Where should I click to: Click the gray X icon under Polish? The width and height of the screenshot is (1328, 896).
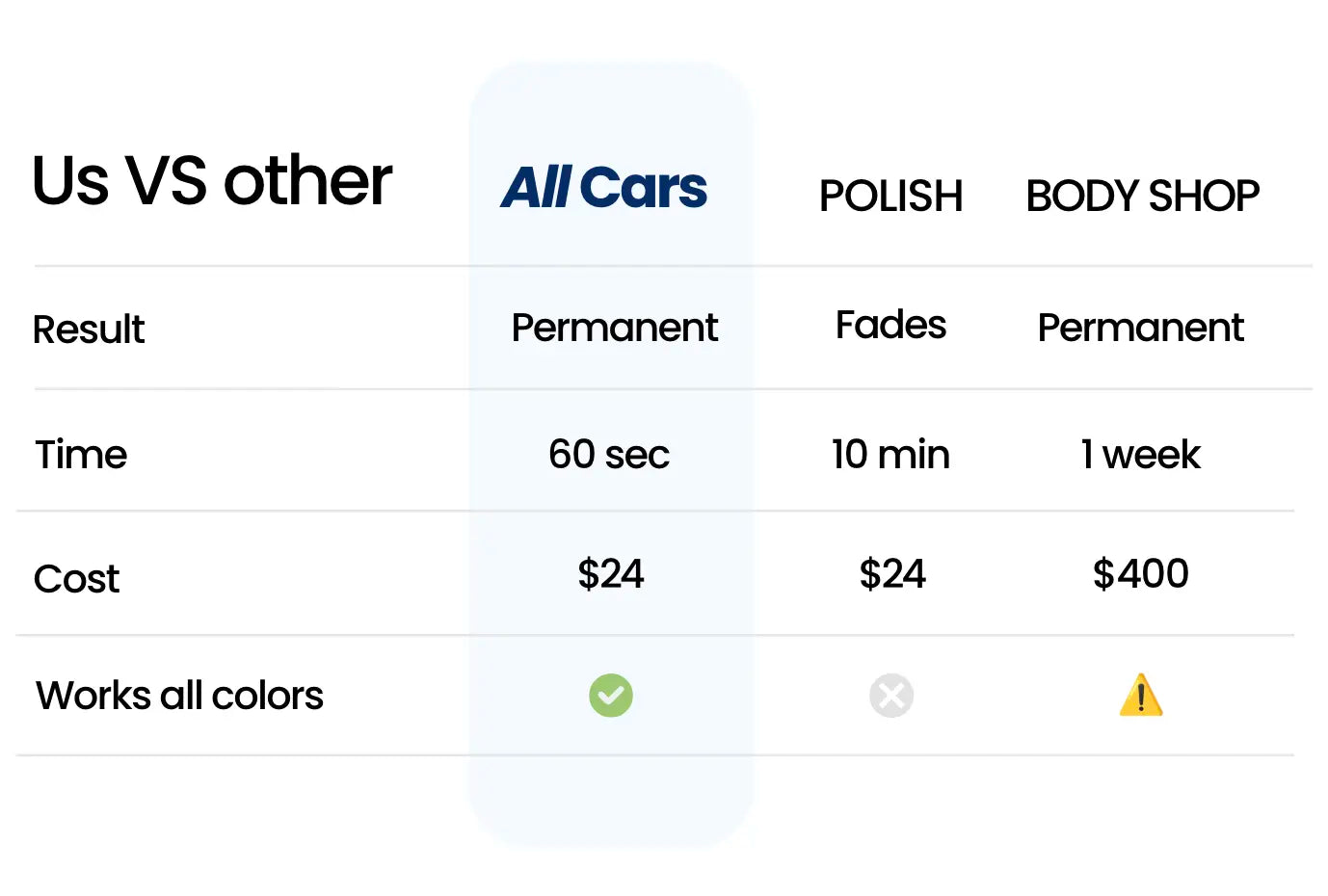pos(891,696)
